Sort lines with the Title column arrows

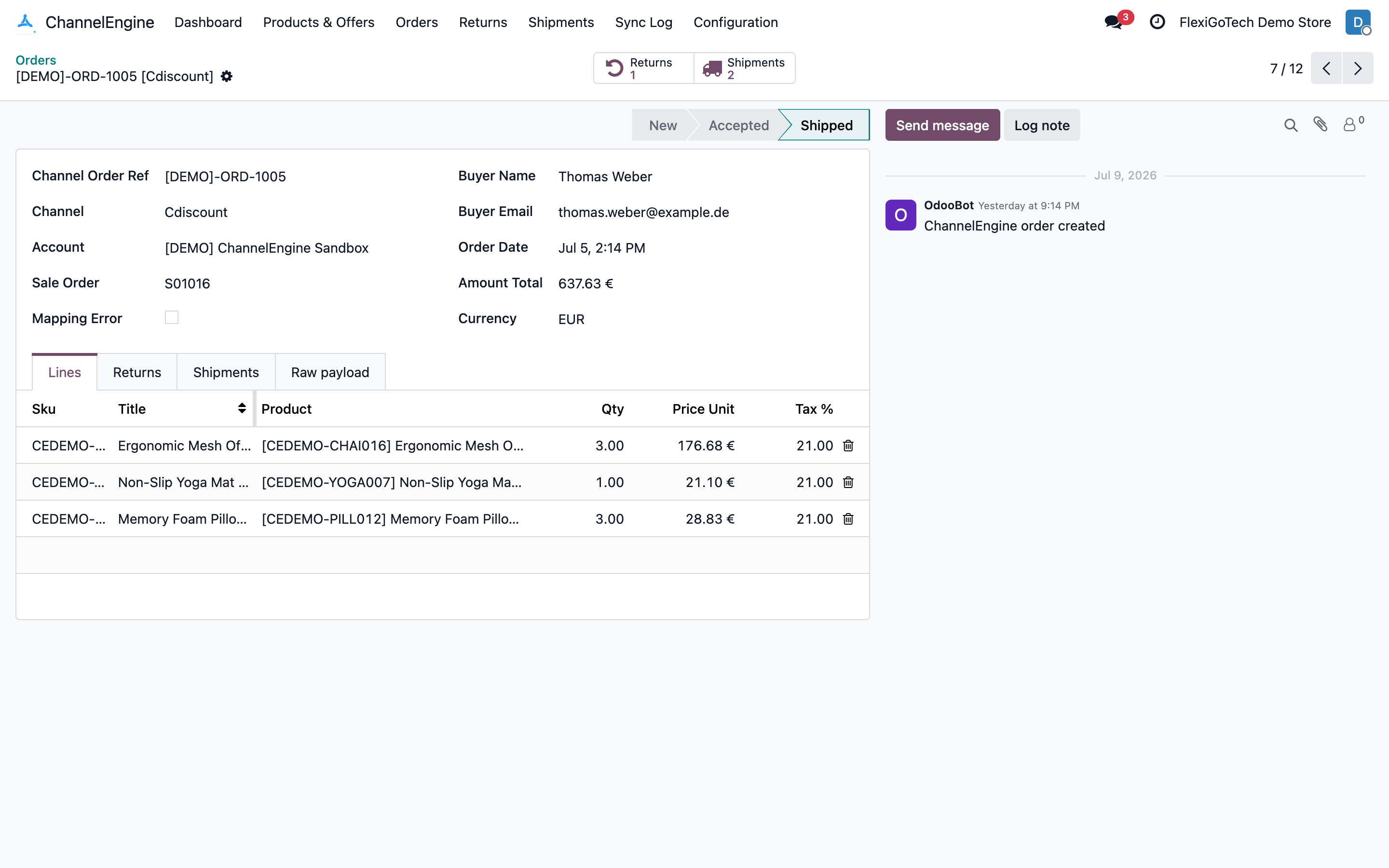pos(242,408)
